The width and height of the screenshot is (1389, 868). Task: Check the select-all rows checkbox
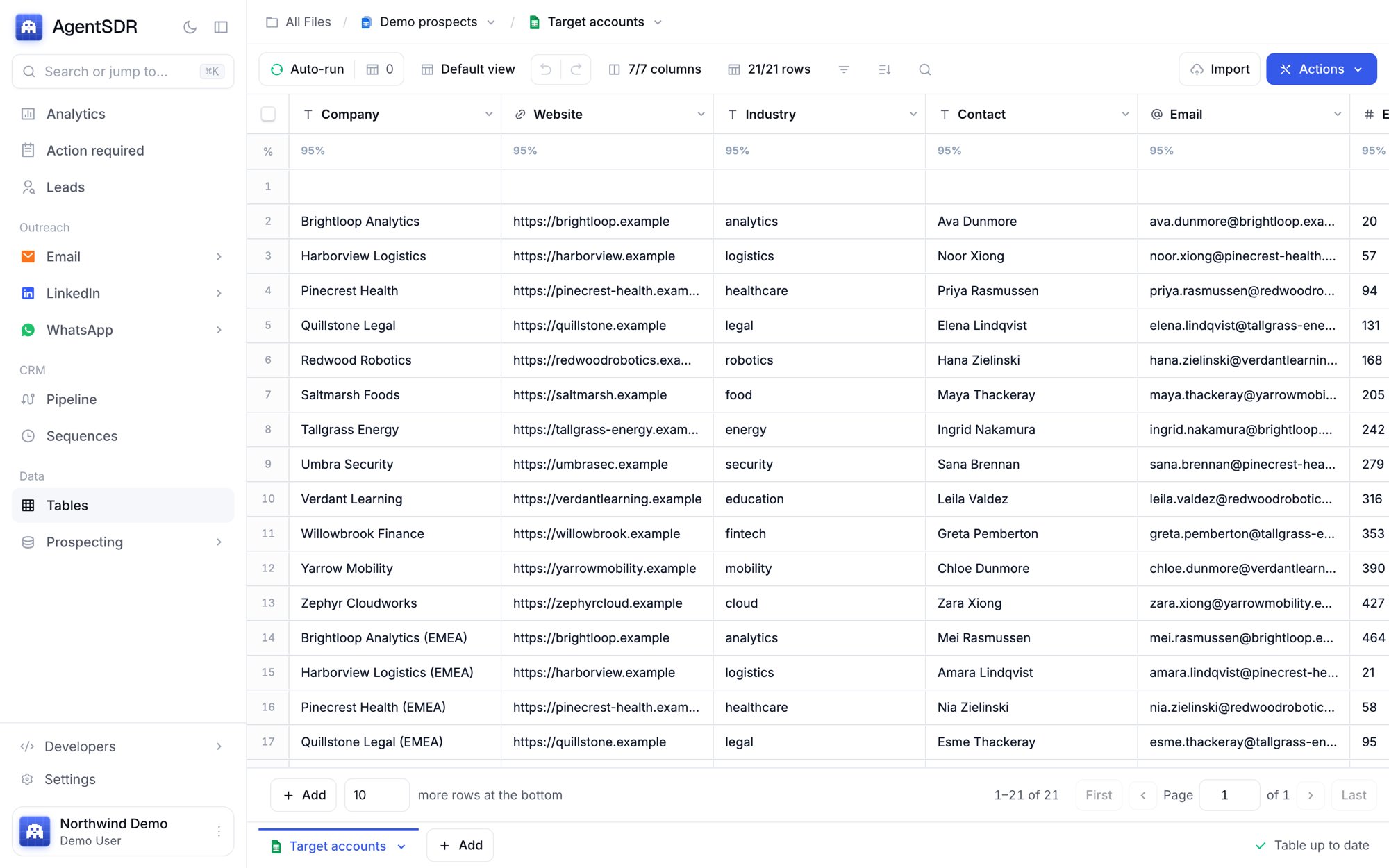click(x=268, y=114)
